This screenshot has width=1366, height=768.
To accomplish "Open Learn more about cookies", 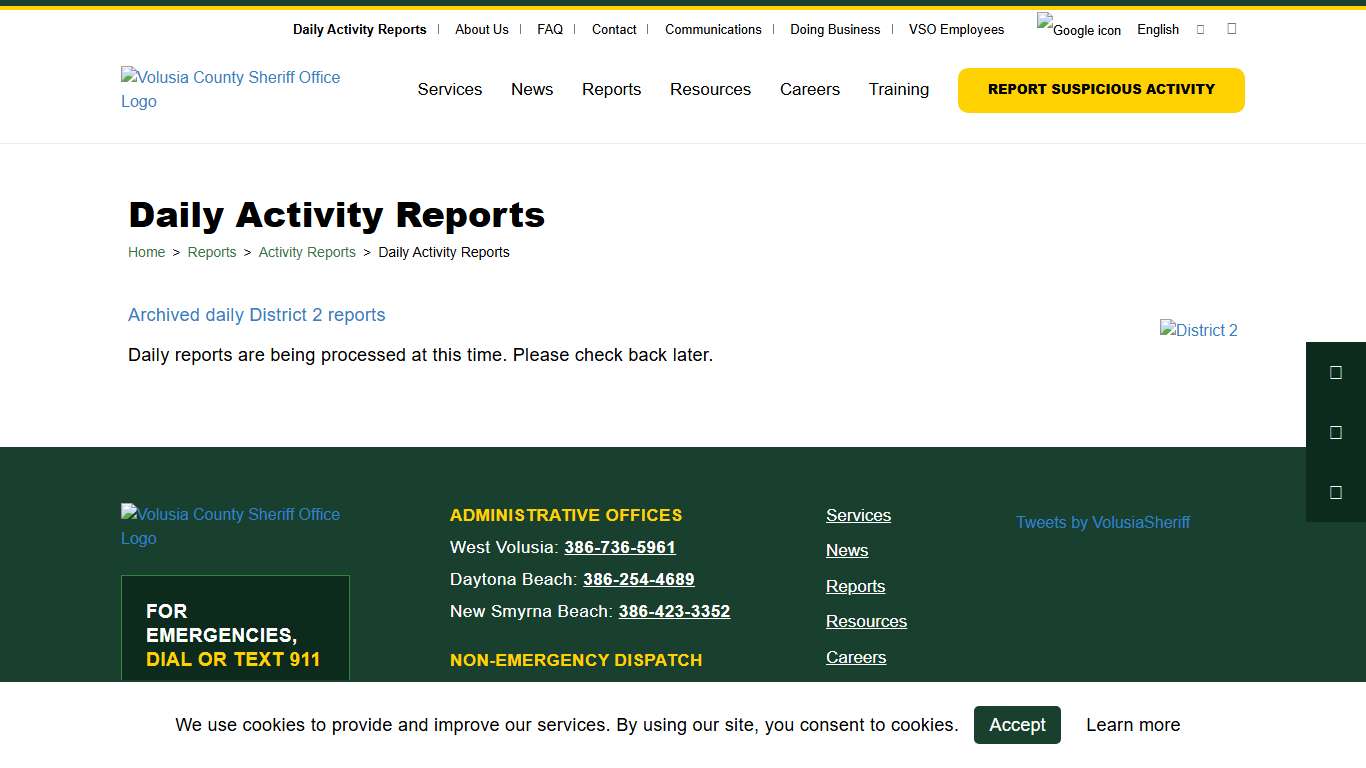I will pos(1133,725).
